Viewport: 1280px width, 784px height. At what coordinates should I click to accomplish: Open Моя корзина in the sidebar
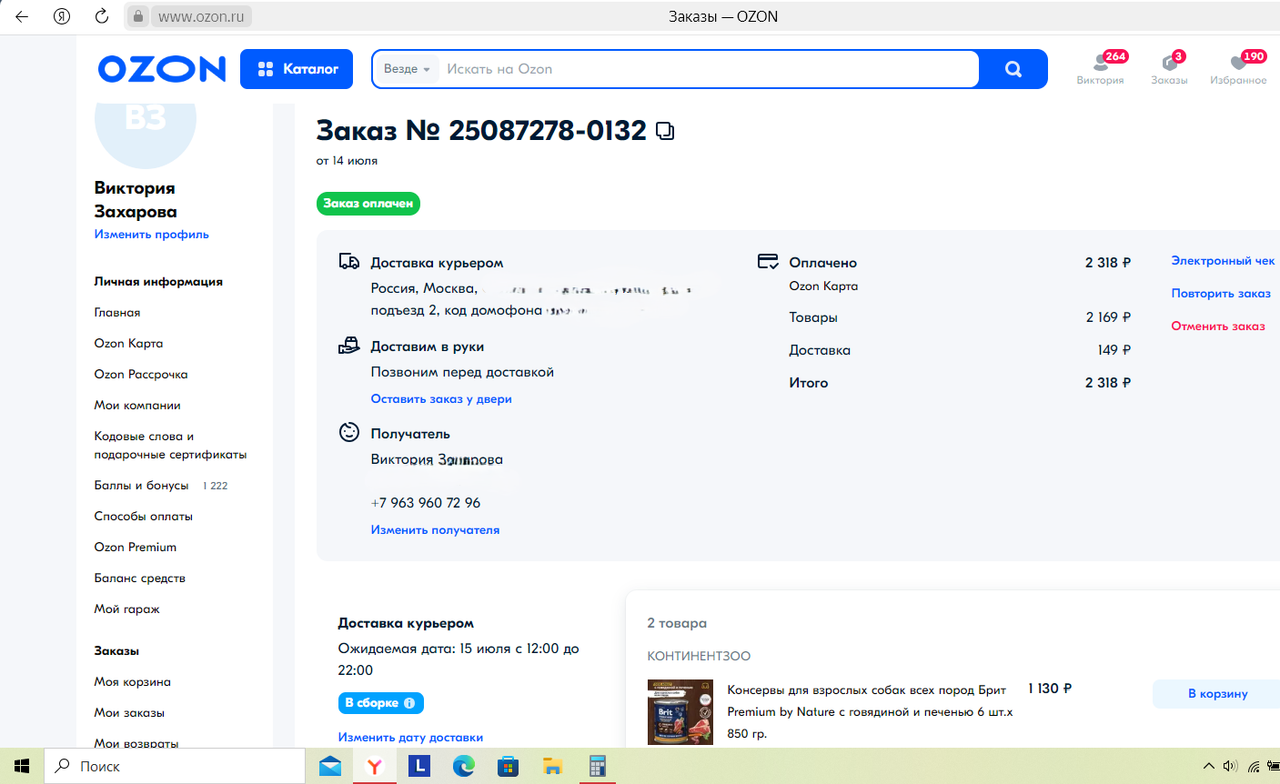(x=132, y=682)
